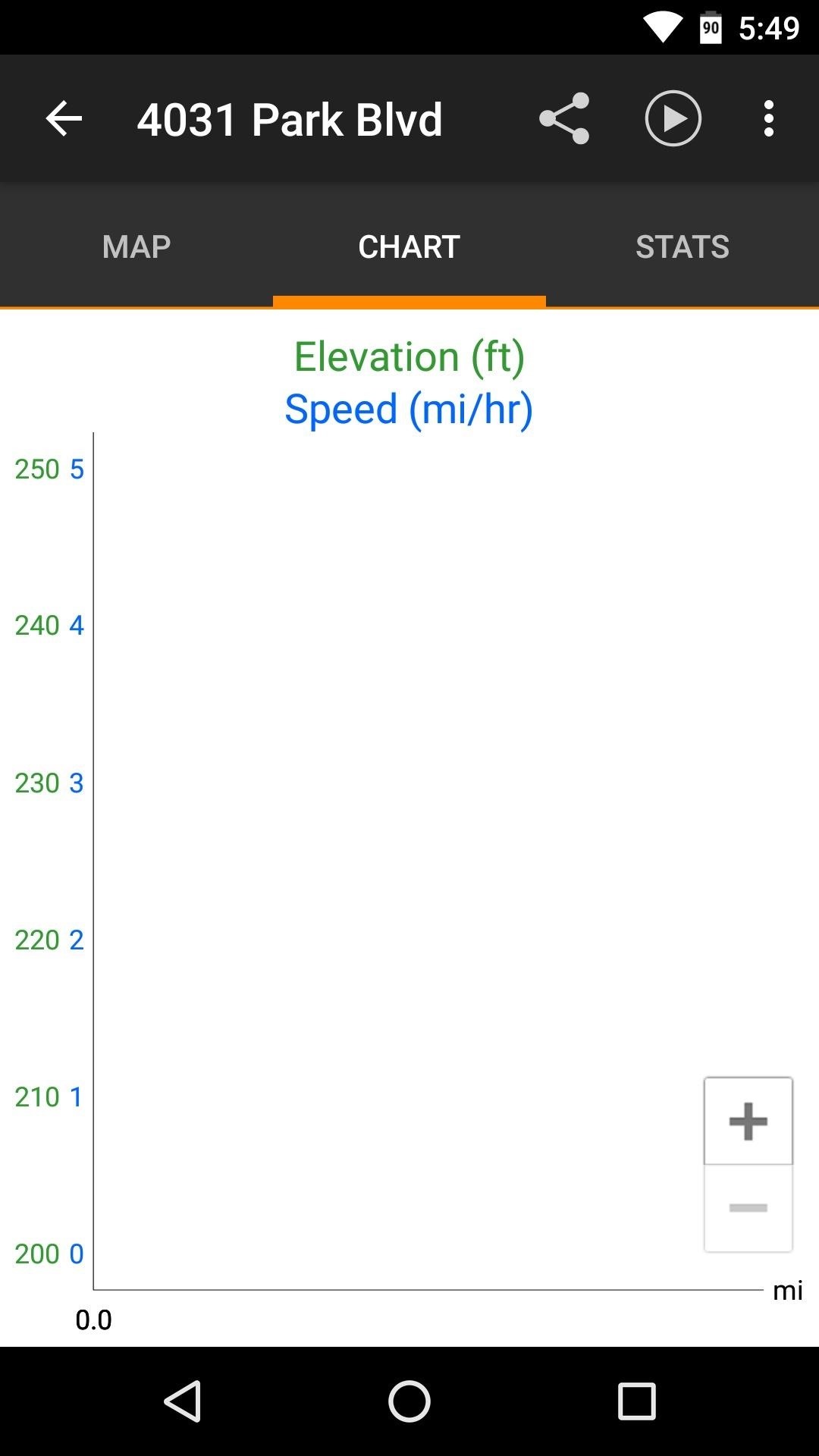Tap the 5:49 clock in status bar
This screenshot has height=1456, width=819.
tap(769, 29)
